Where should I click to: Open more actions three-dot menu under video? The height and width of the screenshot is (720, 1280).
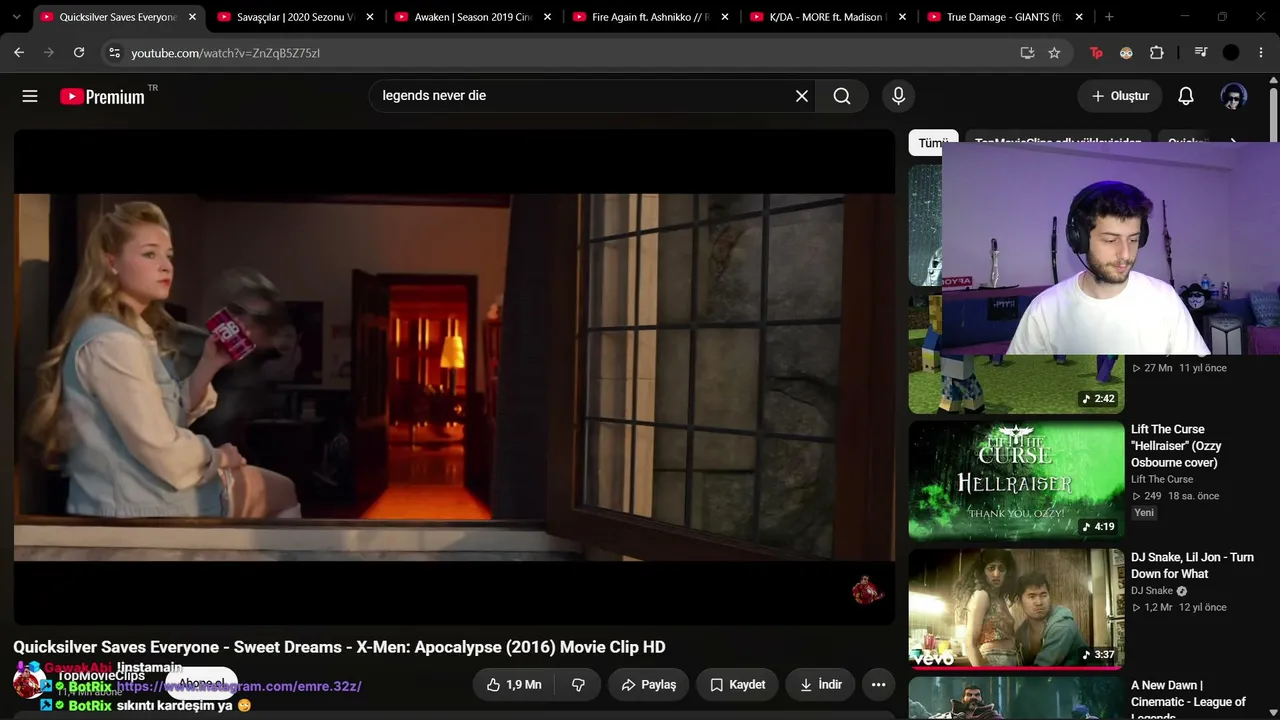[878, 685]
